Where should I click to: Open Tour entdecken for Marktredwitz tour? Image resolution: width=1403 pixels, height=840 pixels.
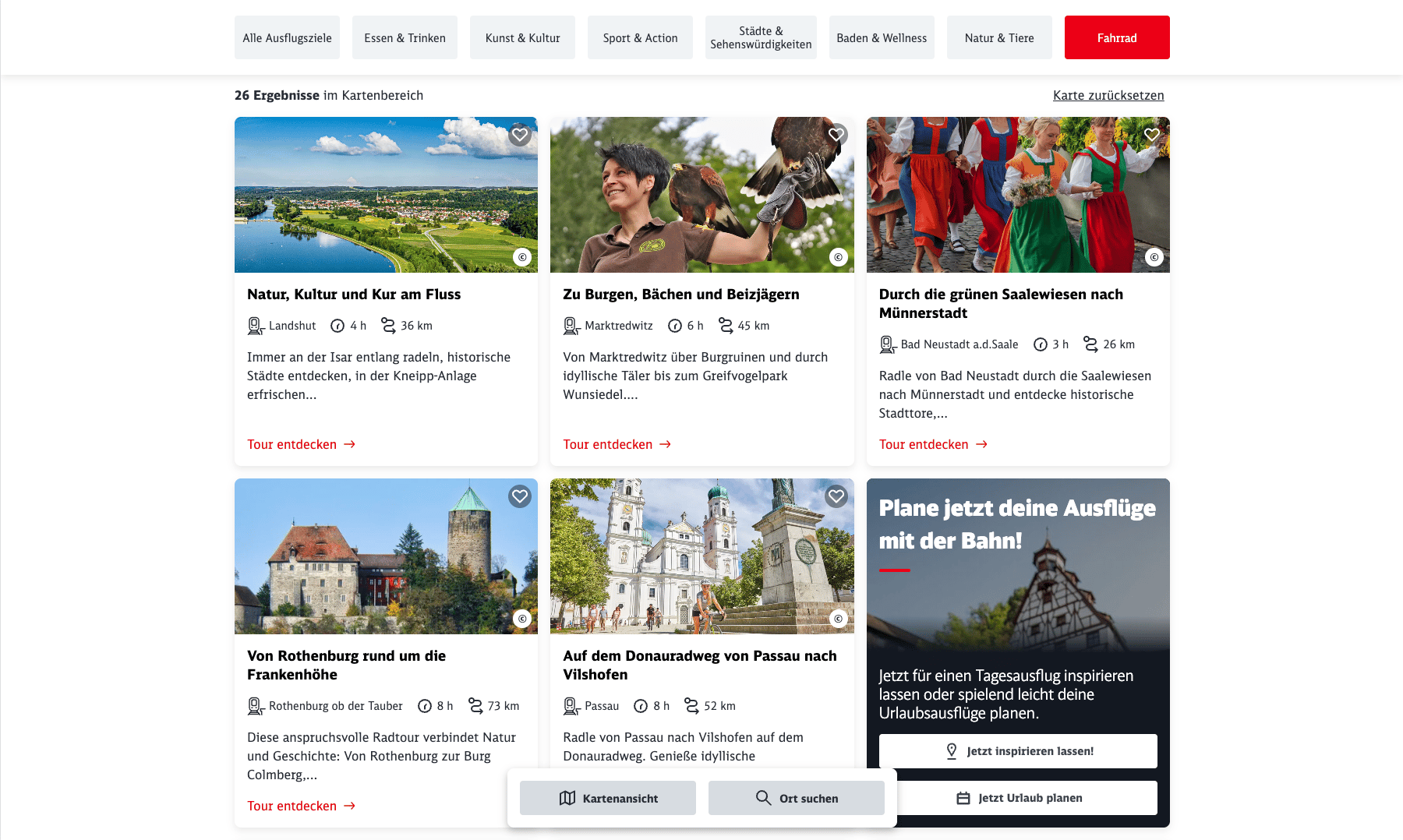(617, 444)
